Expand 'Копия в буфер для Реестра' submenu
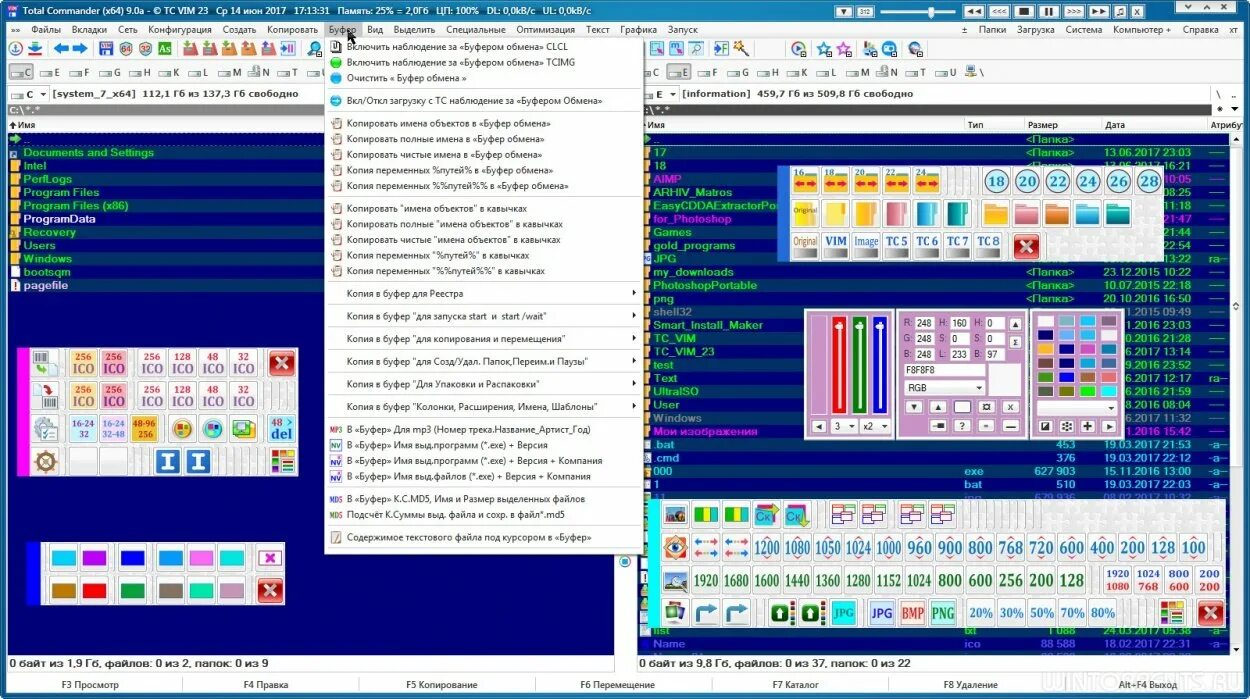 pos(484,294)
